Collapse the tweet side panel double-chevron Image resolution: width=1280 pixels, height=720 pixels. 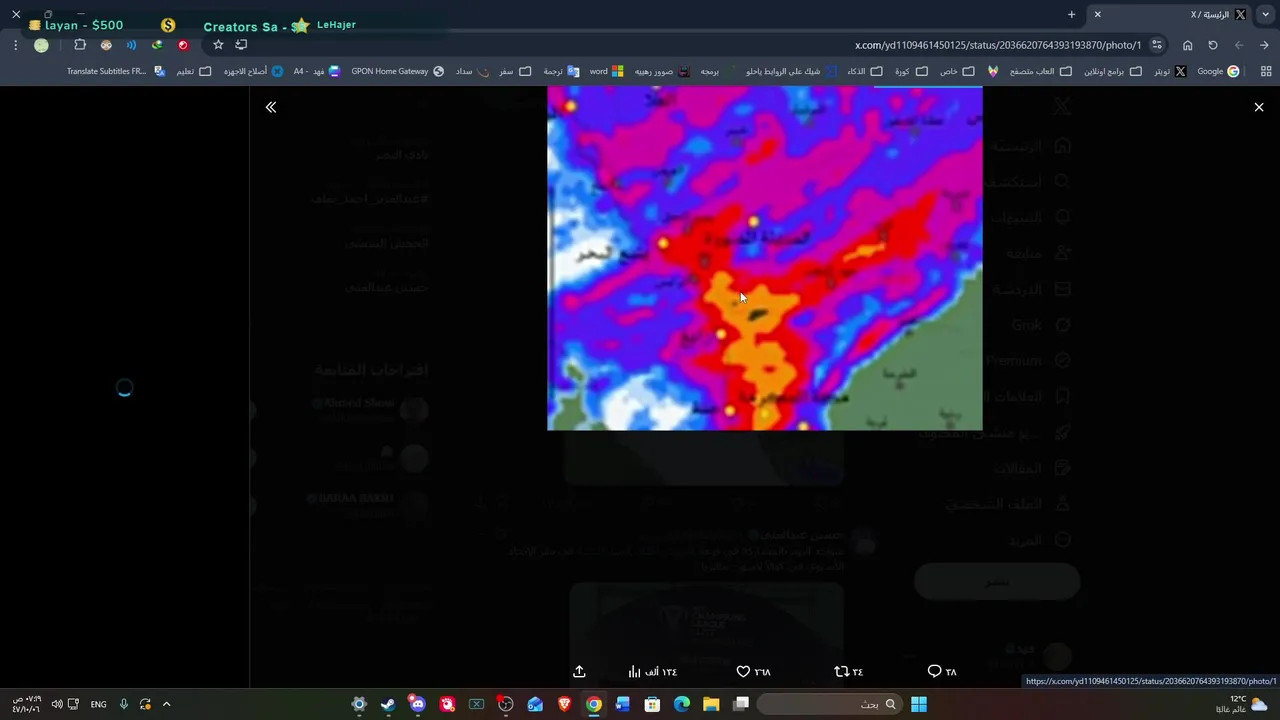(x=271, y=107)
